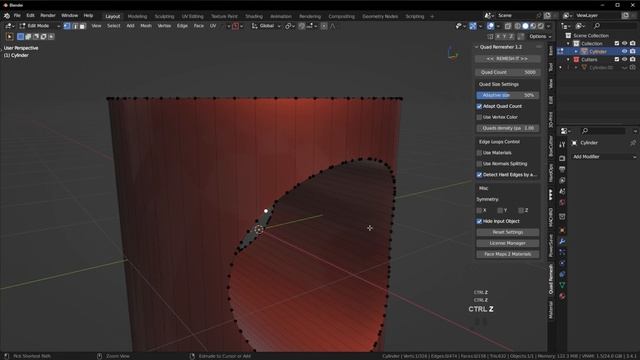Click the Blender logo menu icon
640x360 pixels.
click(x=7, y=16)
